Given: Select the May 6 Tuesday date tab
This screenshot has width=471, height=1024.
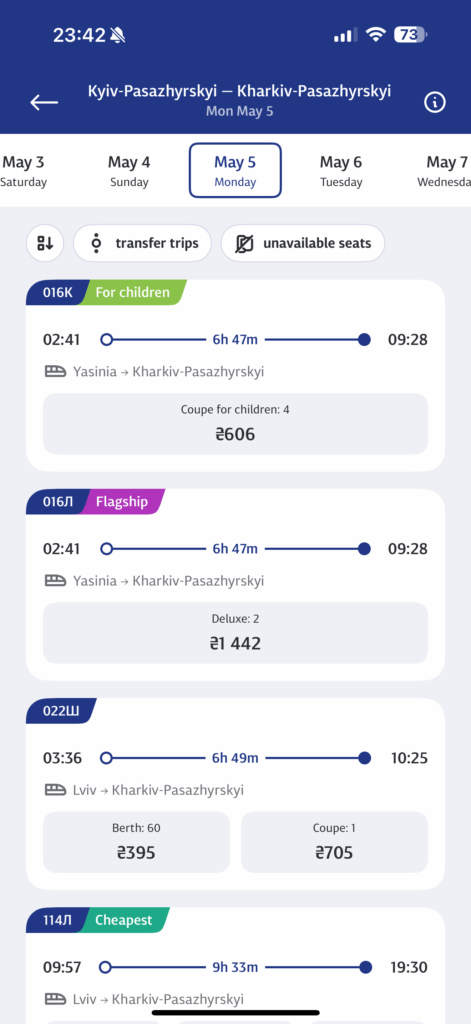Looking at the screenshot, I should (341, 170).
